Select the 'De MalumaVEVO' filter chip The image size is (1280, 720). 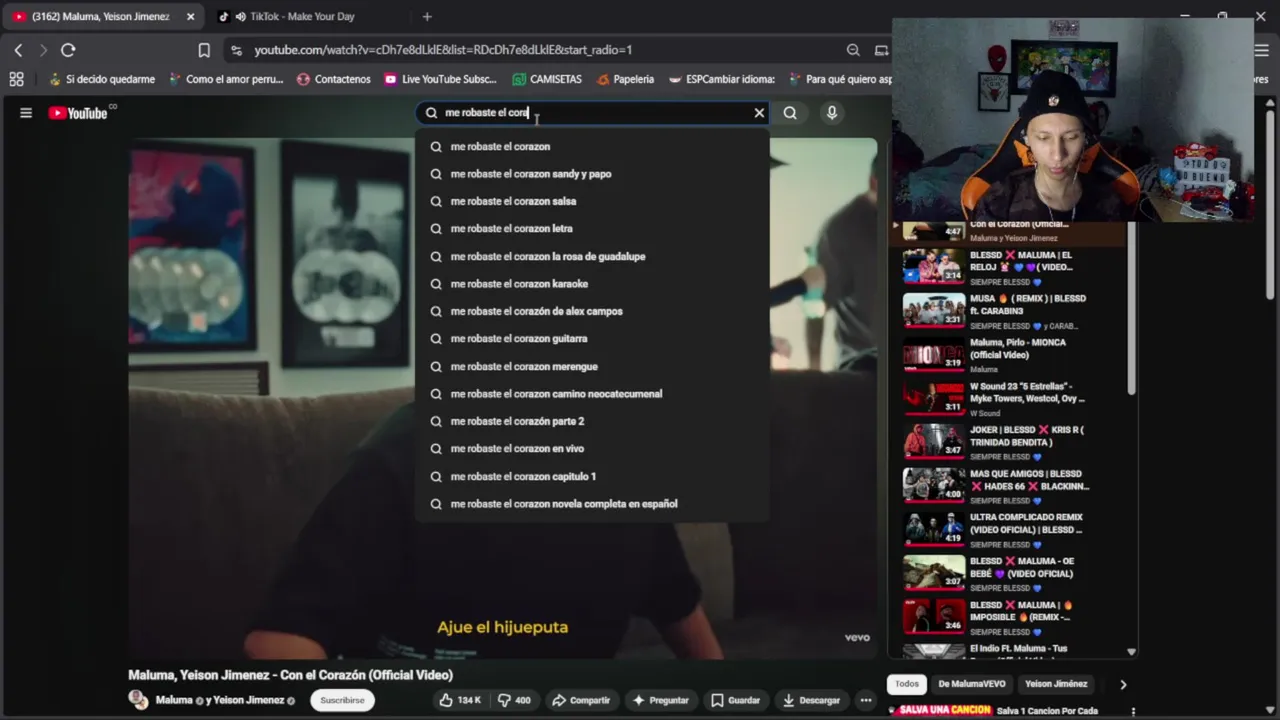(x=971, y=684)
